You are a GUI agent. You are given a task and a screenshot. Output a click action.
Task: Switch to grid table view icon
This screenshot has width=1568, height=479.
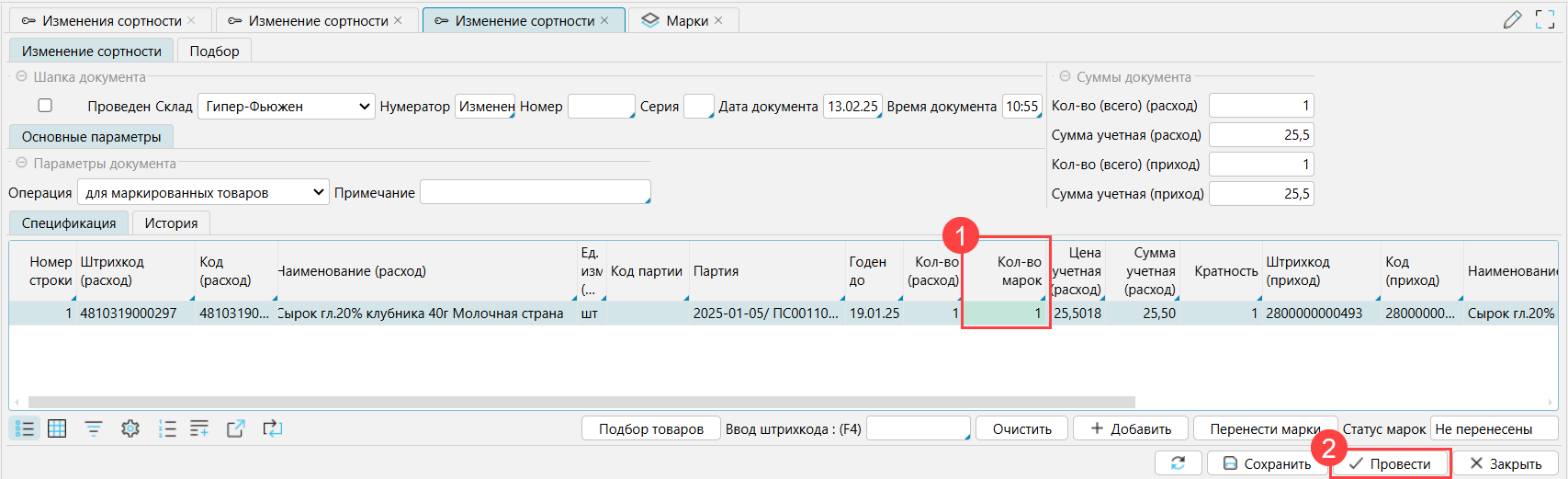point(57,428)
